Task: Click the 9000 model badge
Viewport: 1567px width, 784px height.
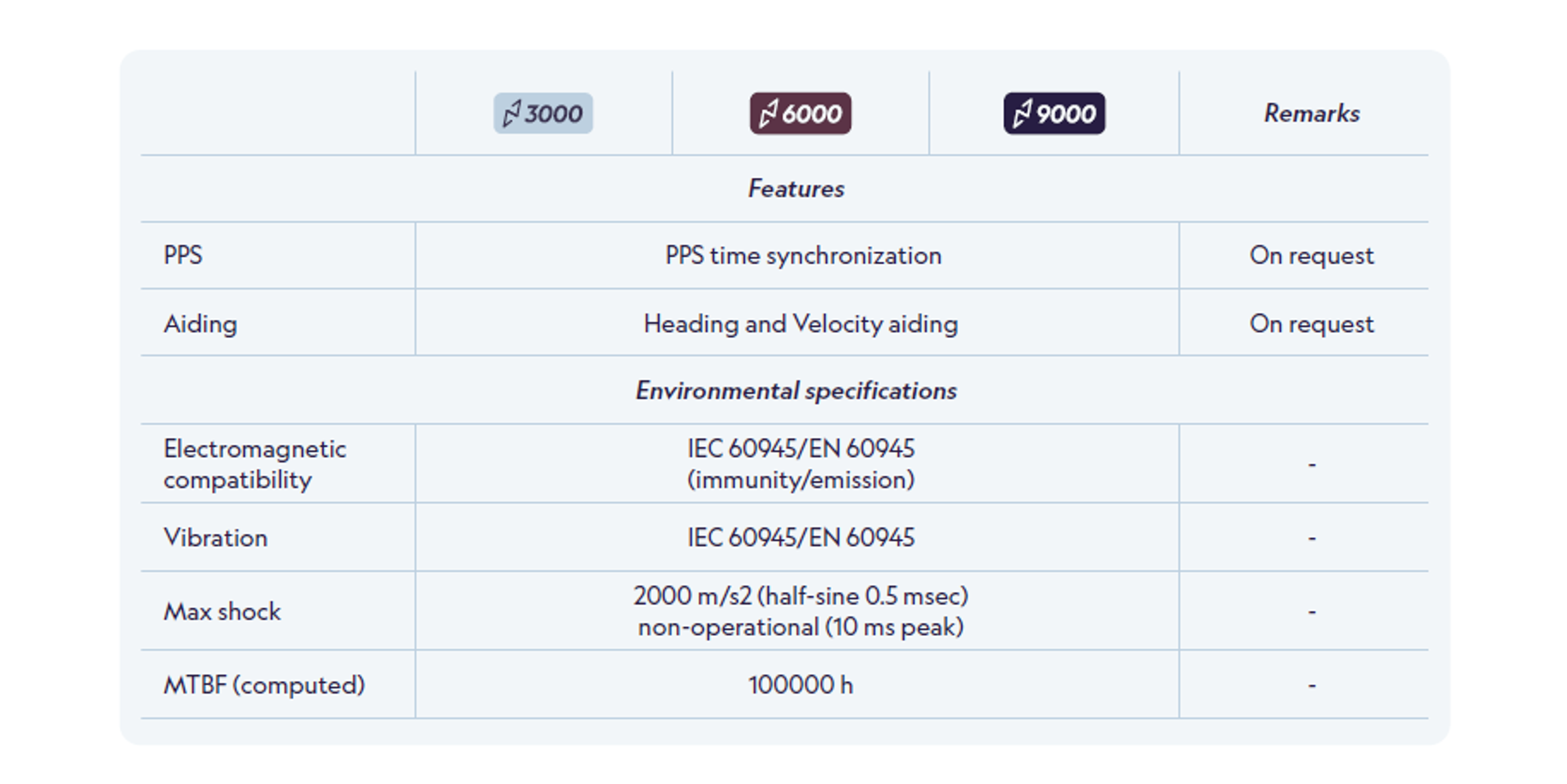Action: pyautogui.click(x=1054, y=113)
